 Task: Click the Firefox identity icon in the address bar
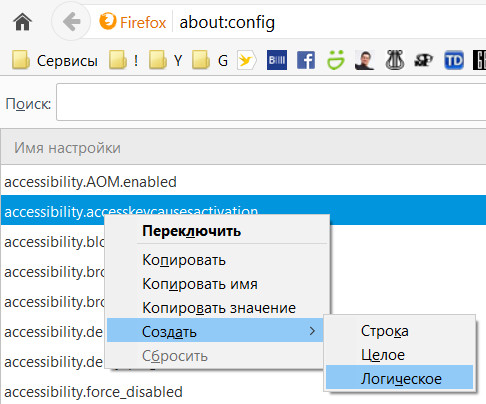tap(108, 22)
